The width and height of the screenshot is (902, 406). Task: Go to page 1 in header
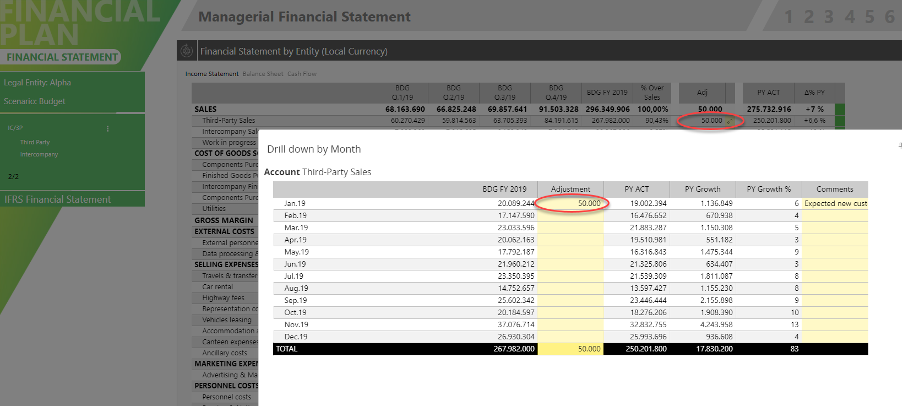pos(790,17)
